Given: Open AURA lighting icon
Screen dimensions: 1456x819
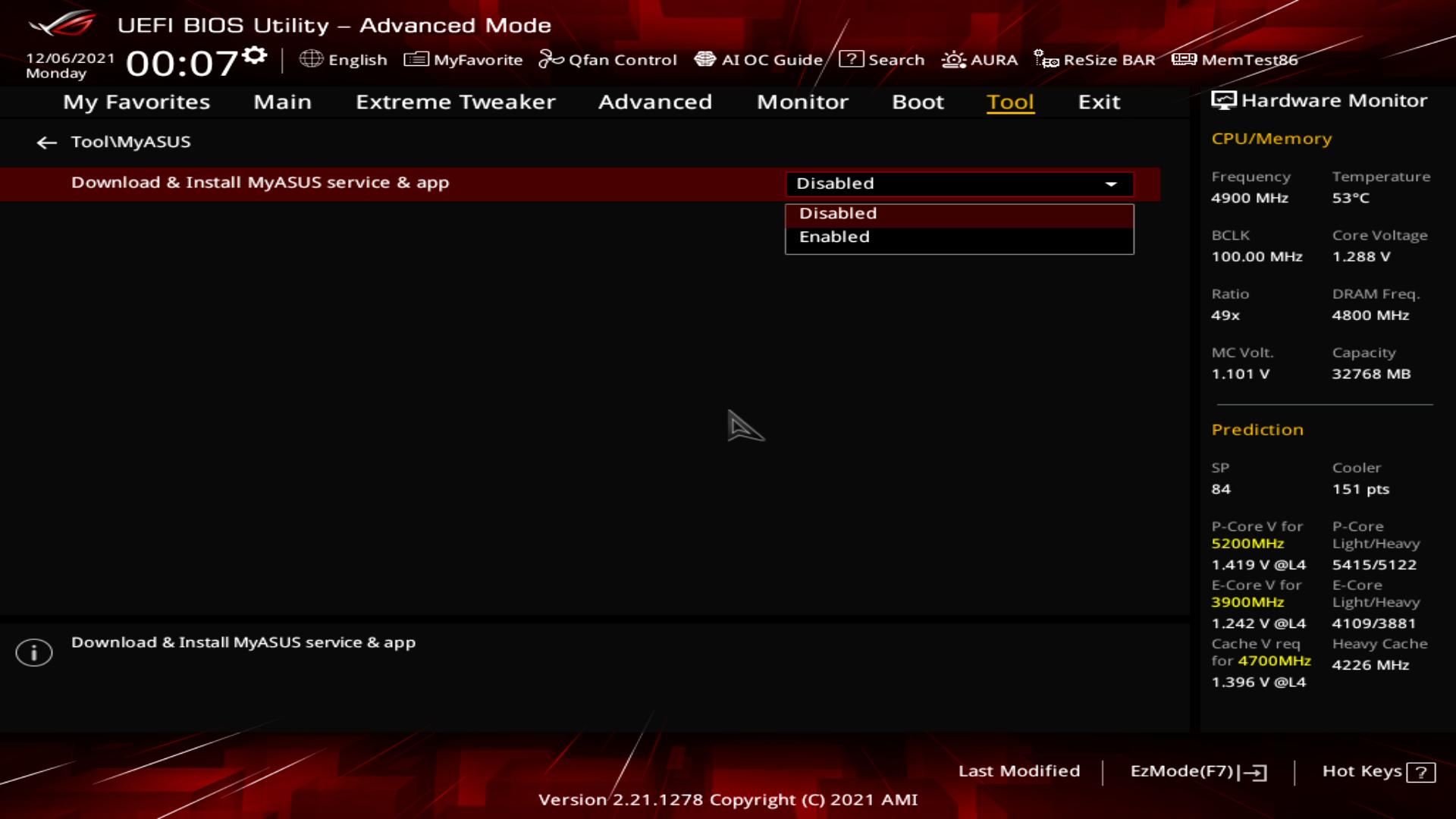Looking at the screenshot, I should tap(953, 59).
